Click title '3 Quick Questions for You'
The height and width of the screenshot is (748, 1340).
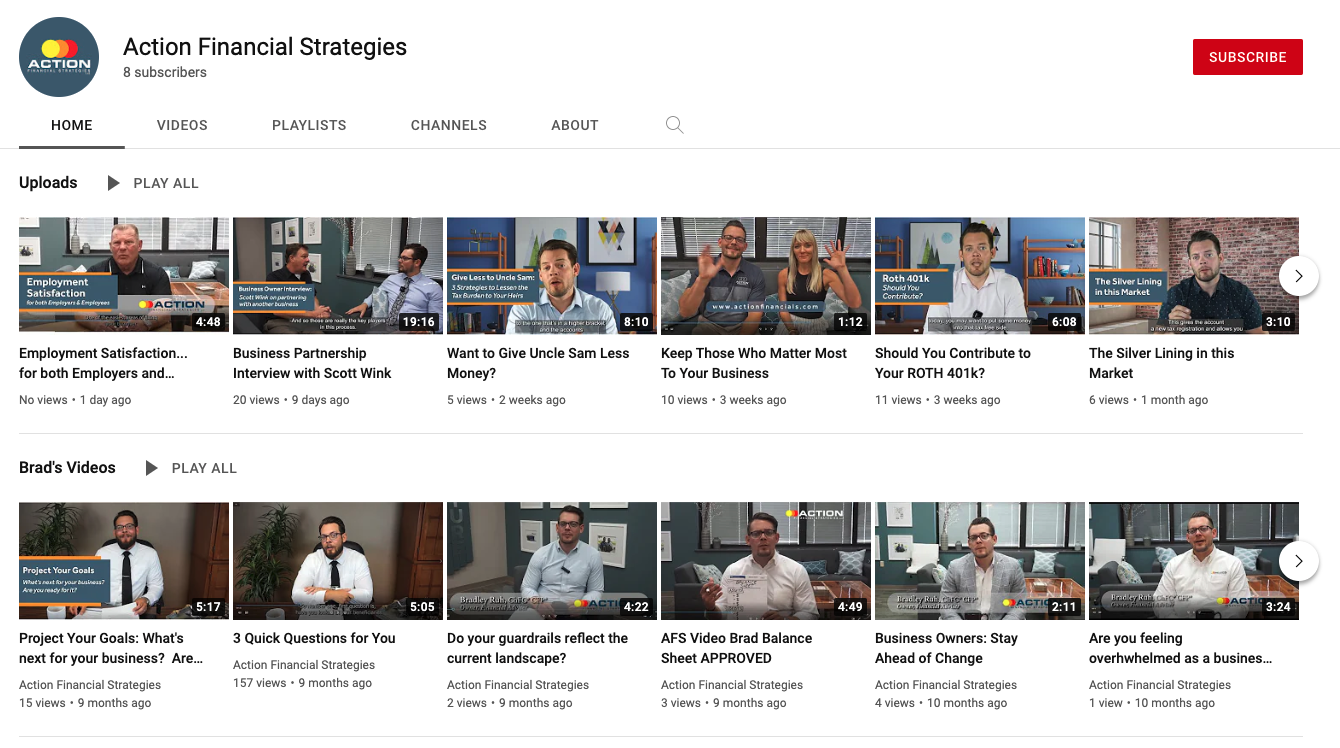[x=314, y=638]
